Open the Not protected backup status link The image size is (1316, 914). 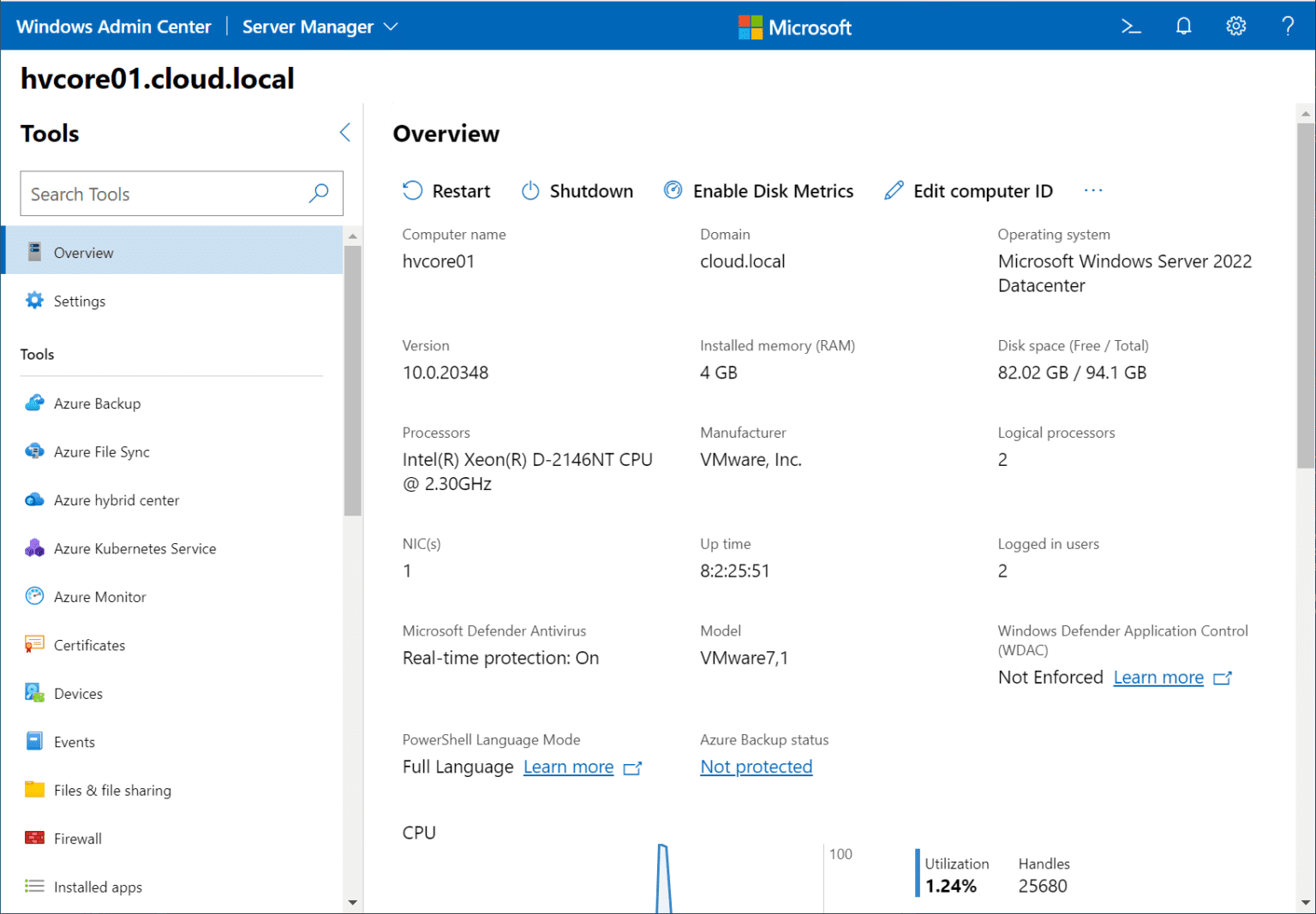(x=756, y=767)
